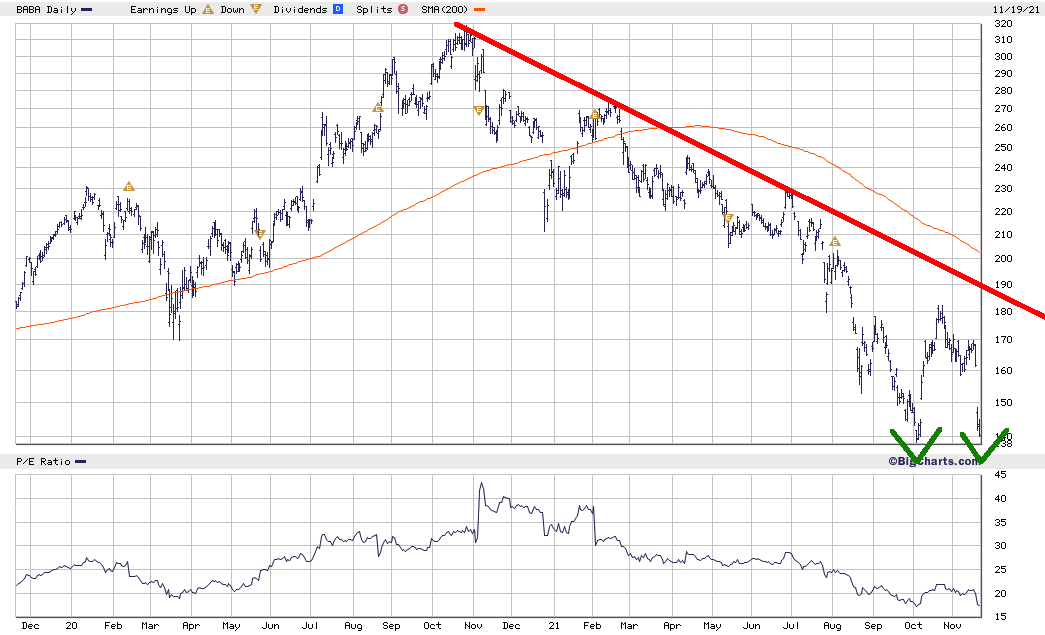Click the 210 price axis label
Viewport: 1045px width, 635px height.
coord(1003,235)
